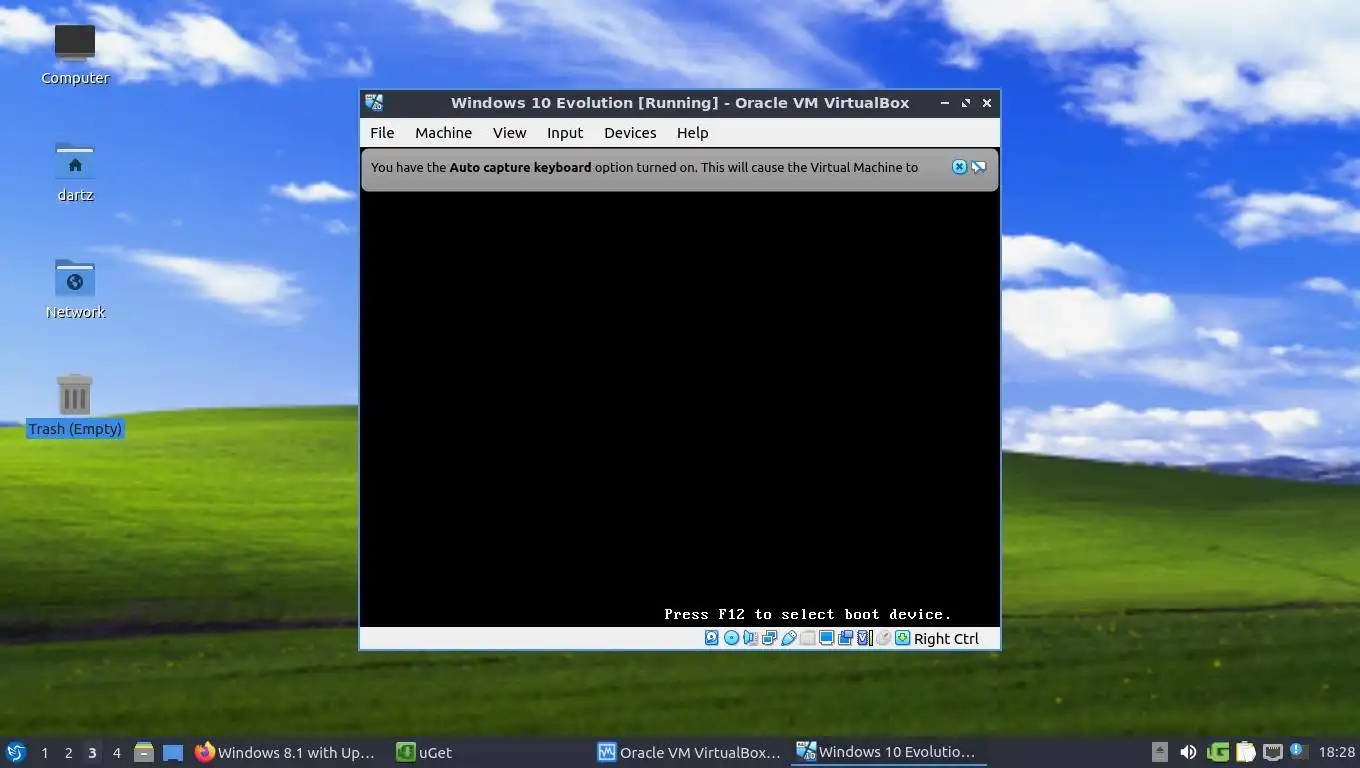Click the update notifier tray icon

click(x=1298, y=751)
